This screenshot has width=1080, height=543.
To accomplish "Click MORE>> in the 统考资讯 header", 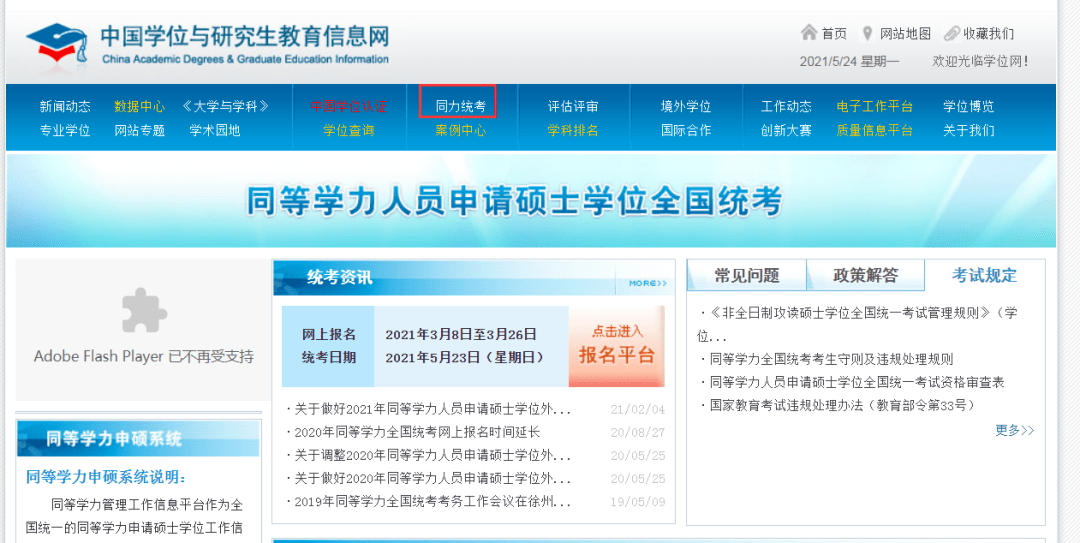I will tap(647, 283).
